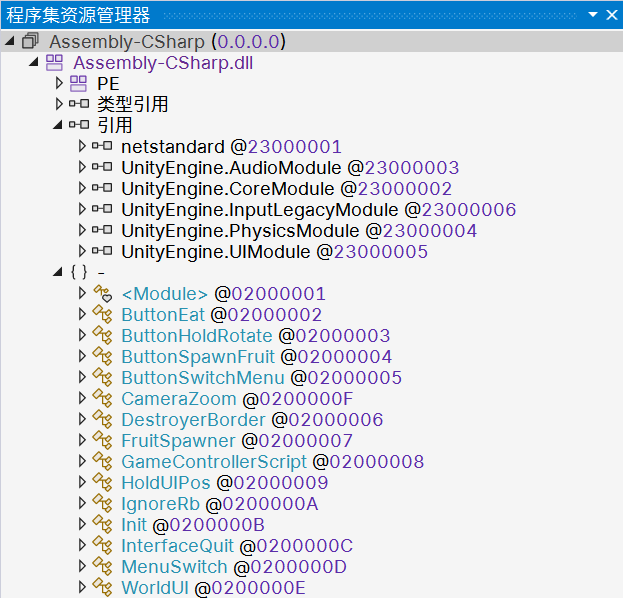The width and height of the screenshot is (623, 598).
Task: Click the FruitSpawner class icon
Action: (103, 441)
